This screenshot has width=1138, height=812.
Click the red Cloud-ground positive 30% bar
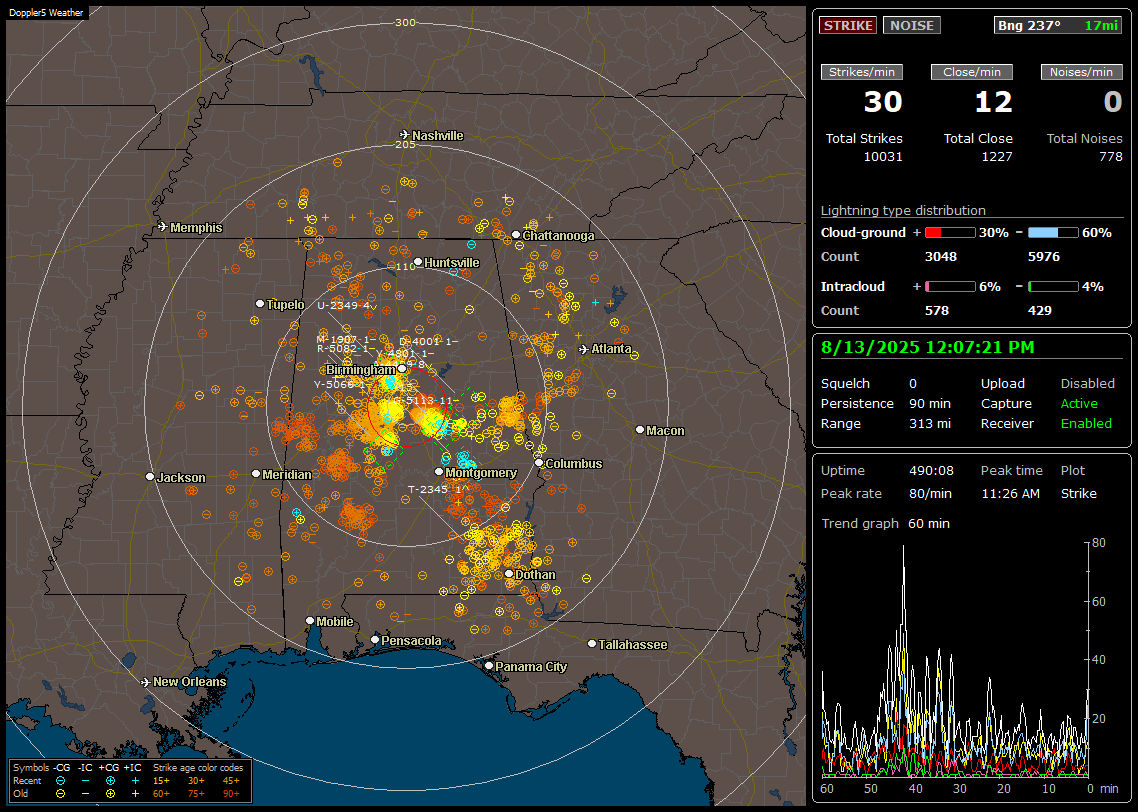(950, 233)
